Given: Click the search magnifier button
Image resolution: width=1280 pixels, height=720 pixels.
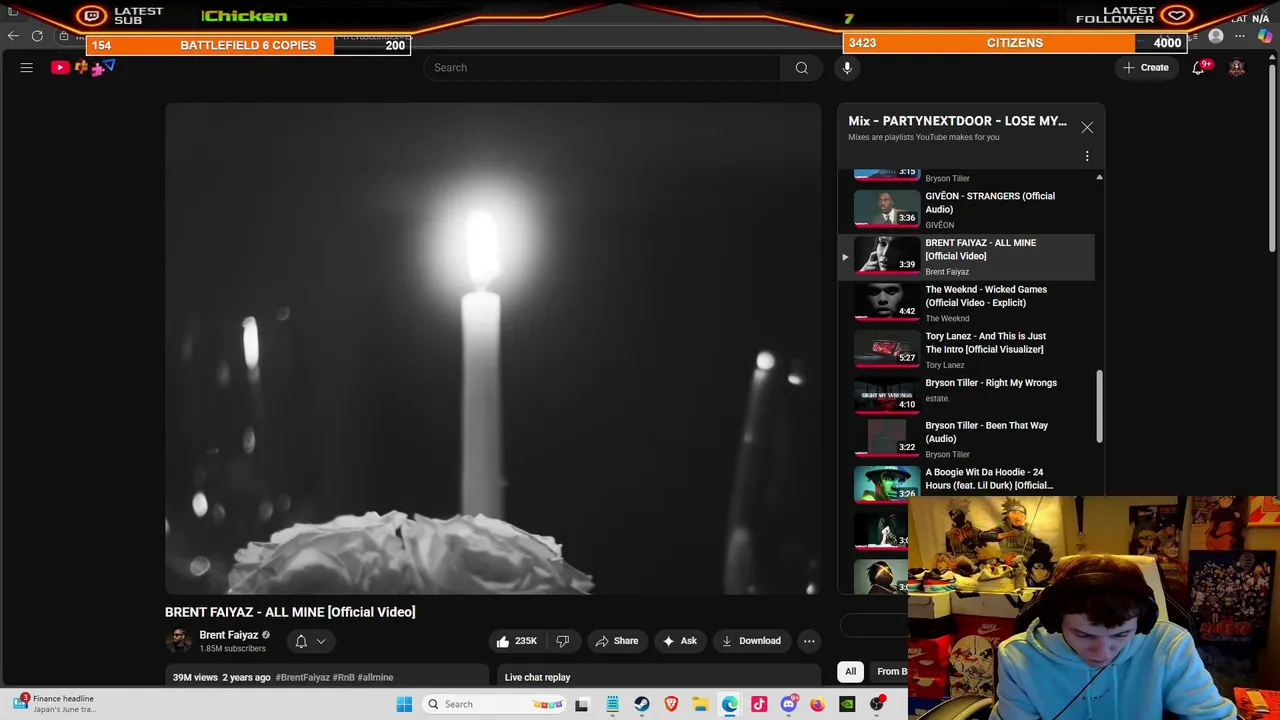Looking at the screenshot, I should [x=801, y=68].
